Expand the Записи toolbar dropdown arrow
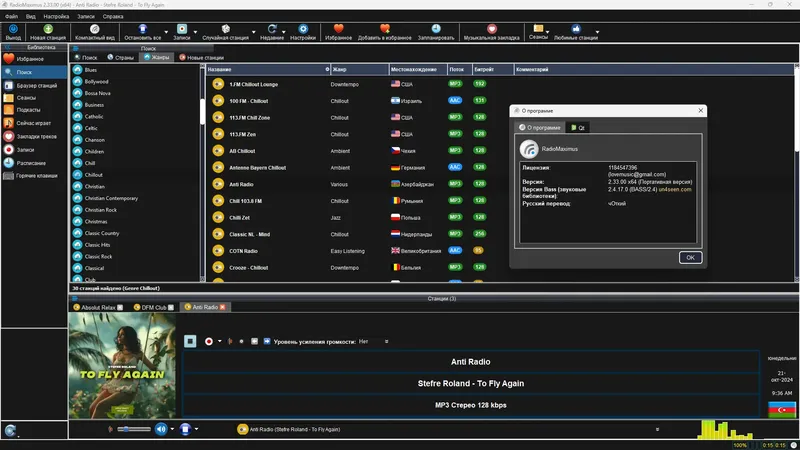 point(195,32)
